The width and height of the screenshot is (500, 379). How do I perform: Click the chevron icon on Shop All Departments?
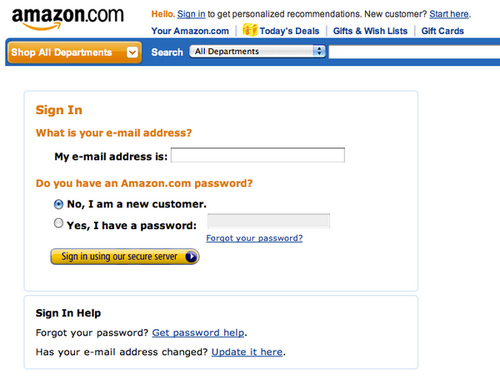click(x=132, y=52)
